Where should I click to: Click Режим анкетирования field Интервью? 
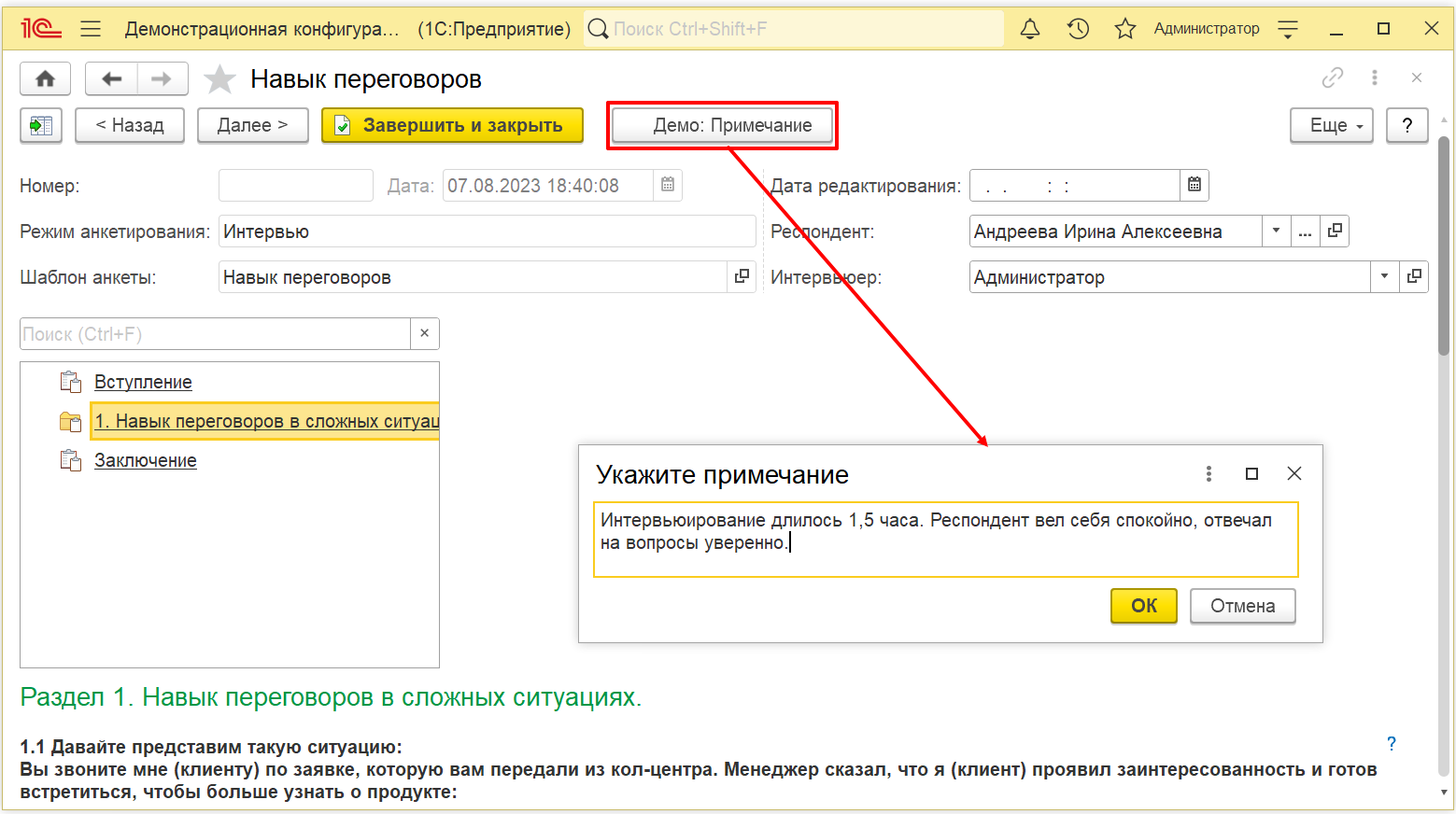click(488, 231)
